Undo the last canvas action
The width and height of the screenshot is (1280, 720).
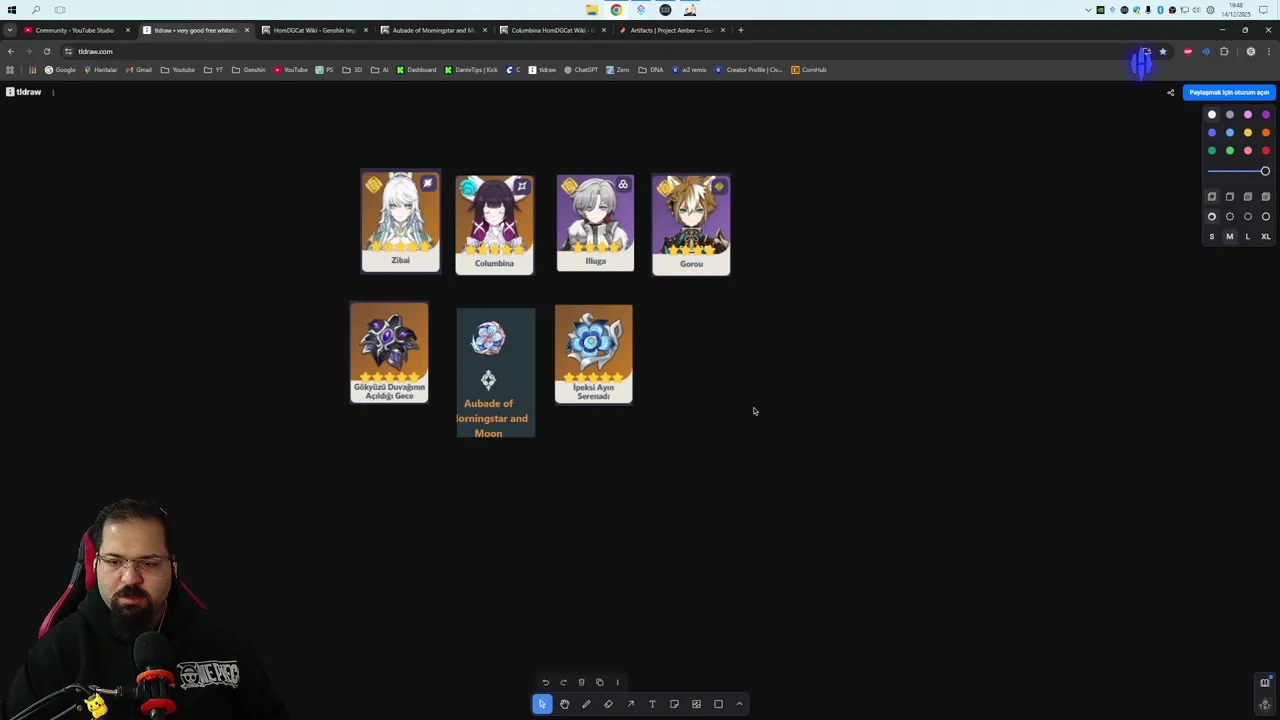(x=545, y=682)
